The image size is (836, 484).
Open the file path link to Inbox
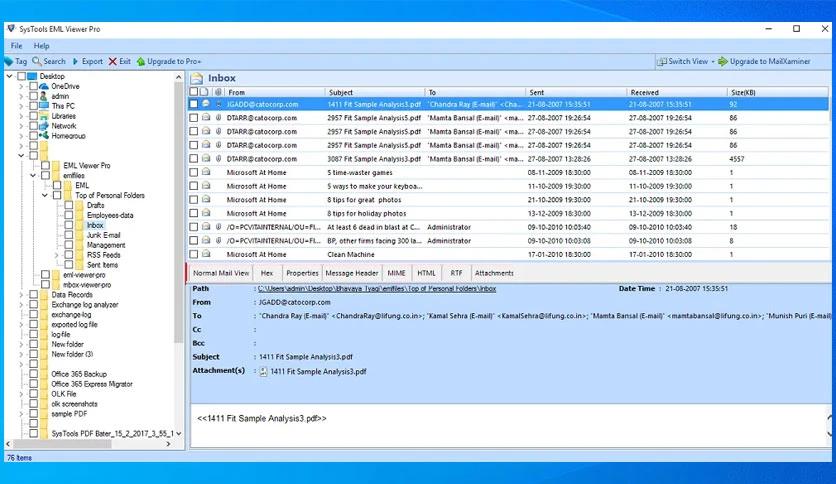[376, 288]
